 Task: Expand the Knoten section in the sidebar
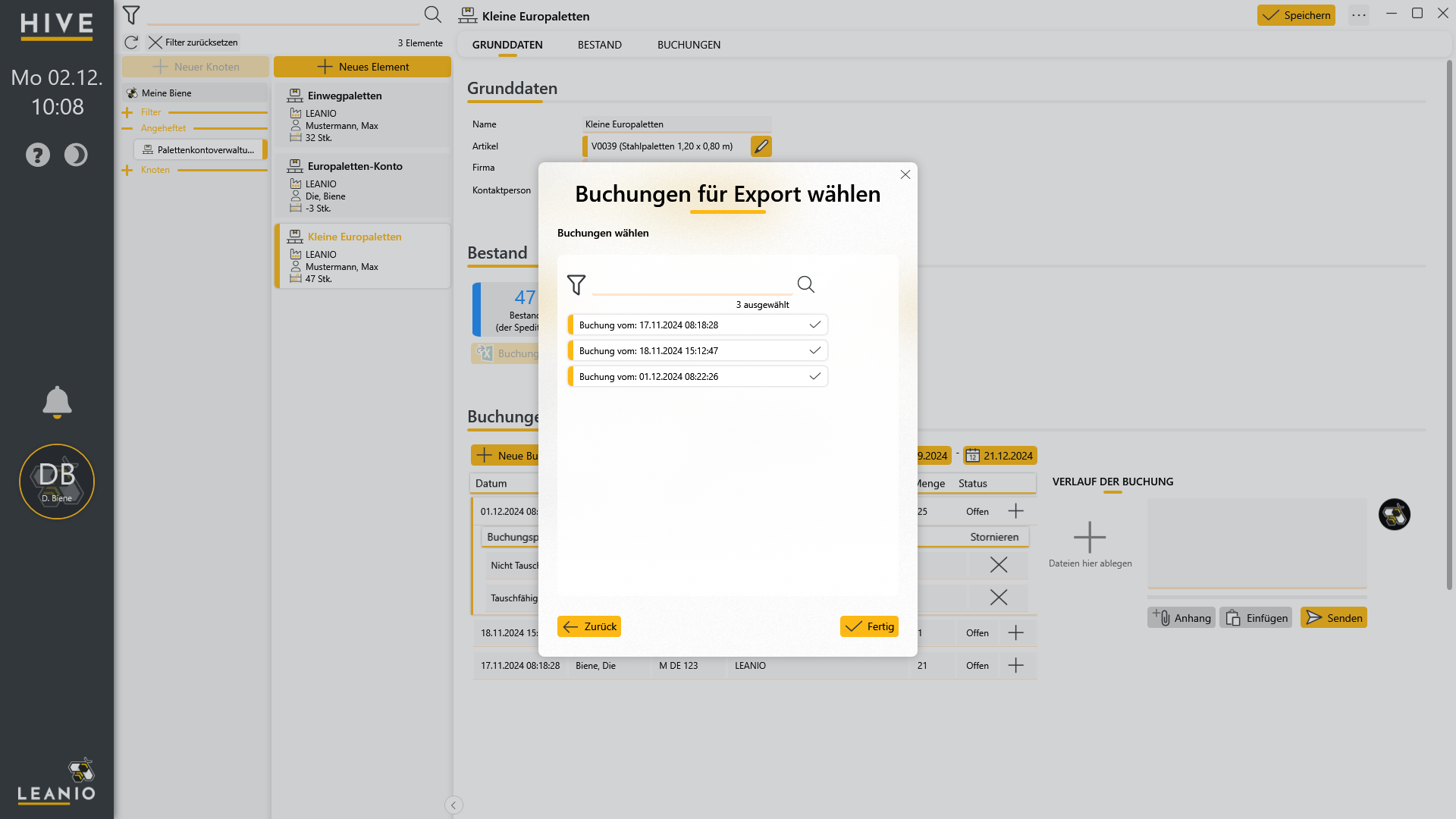point(127,170)
